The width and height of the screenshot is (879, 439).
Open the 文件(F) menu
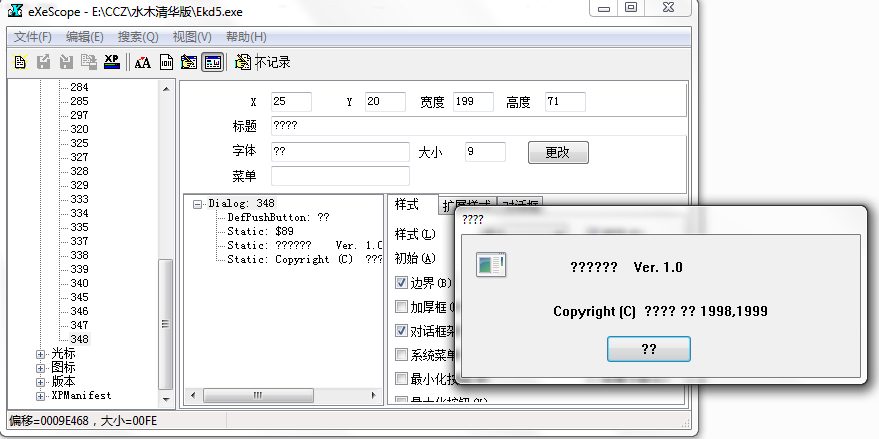(x=33, y=37)
